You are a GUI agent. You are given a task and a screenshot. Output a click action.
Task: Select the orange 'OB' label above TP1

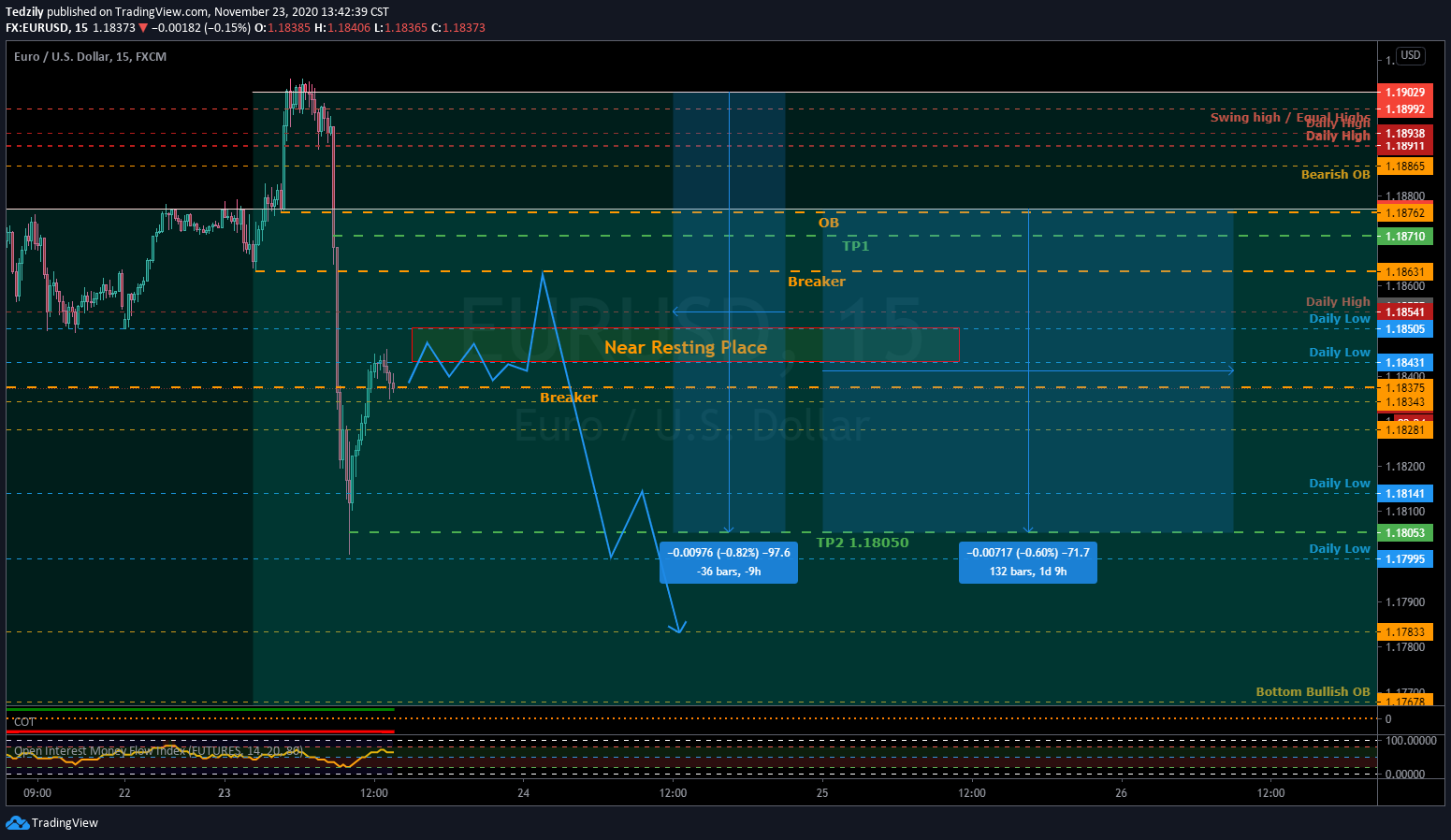coord(829,223)
